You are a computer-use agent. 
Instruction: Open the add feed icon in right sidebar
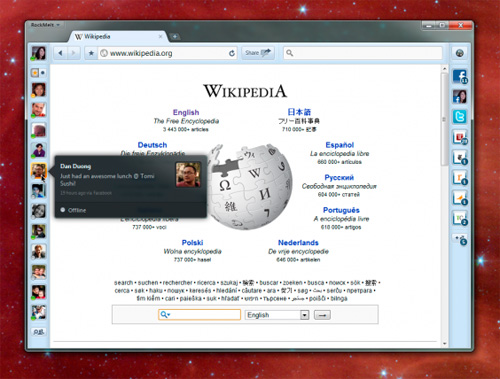click(x=460, y=239)
